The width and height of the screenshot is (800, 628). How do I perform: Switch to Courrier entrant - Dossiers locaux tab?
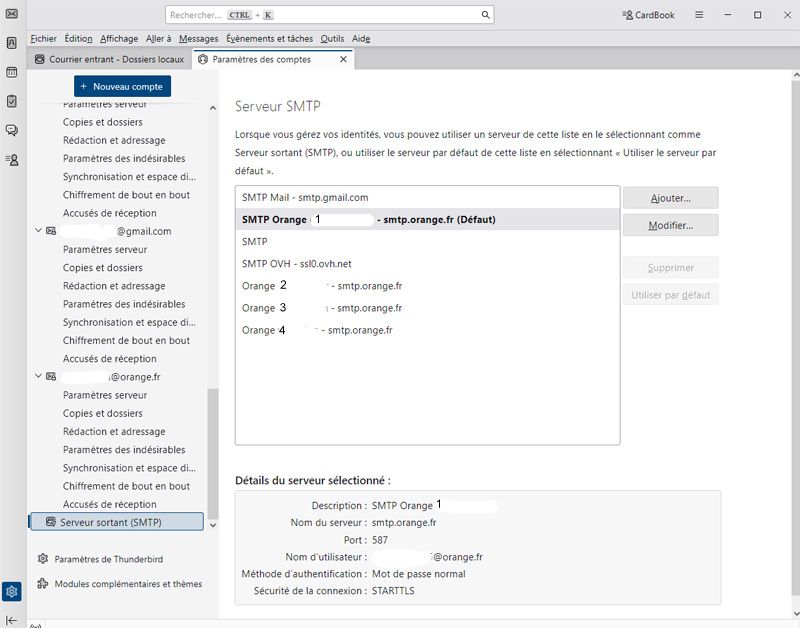tap(110, 59)
